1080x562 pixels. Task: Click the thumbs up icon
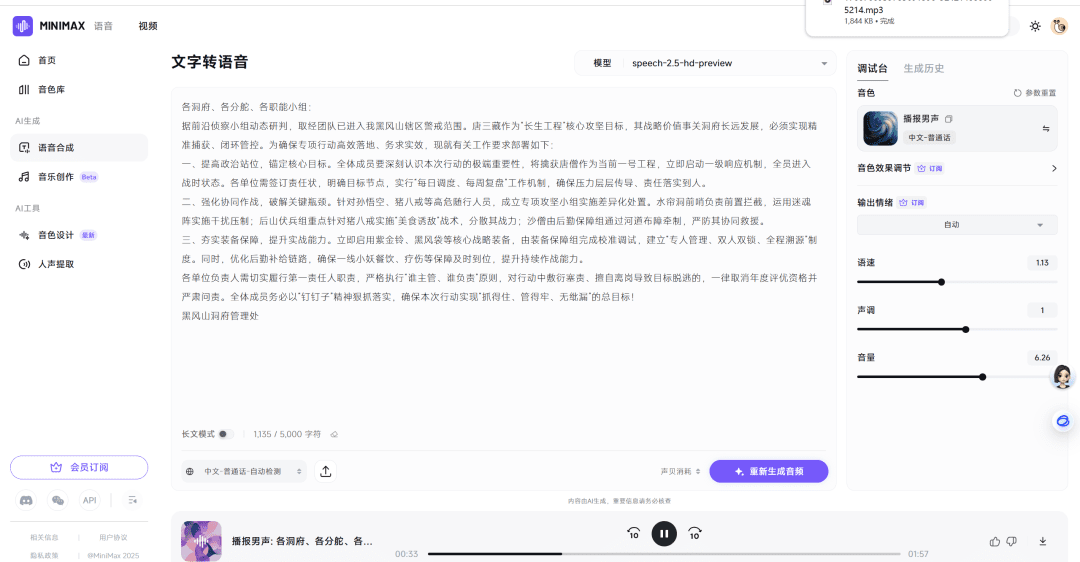coord(994,541)
